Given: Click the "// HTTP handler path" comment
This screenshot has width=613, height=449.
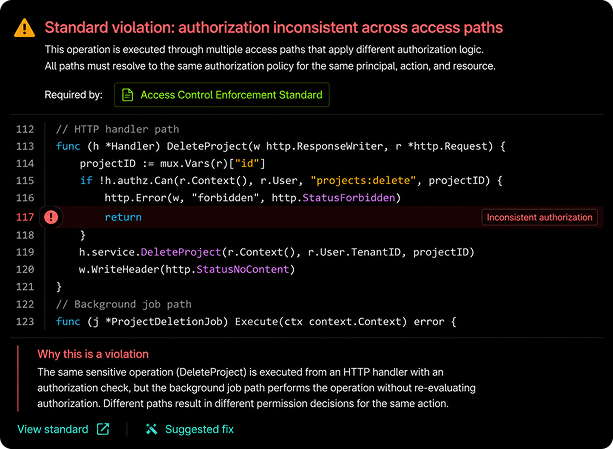Looking at the screenshot, I should pyautogui.click(x=117, y=129).
